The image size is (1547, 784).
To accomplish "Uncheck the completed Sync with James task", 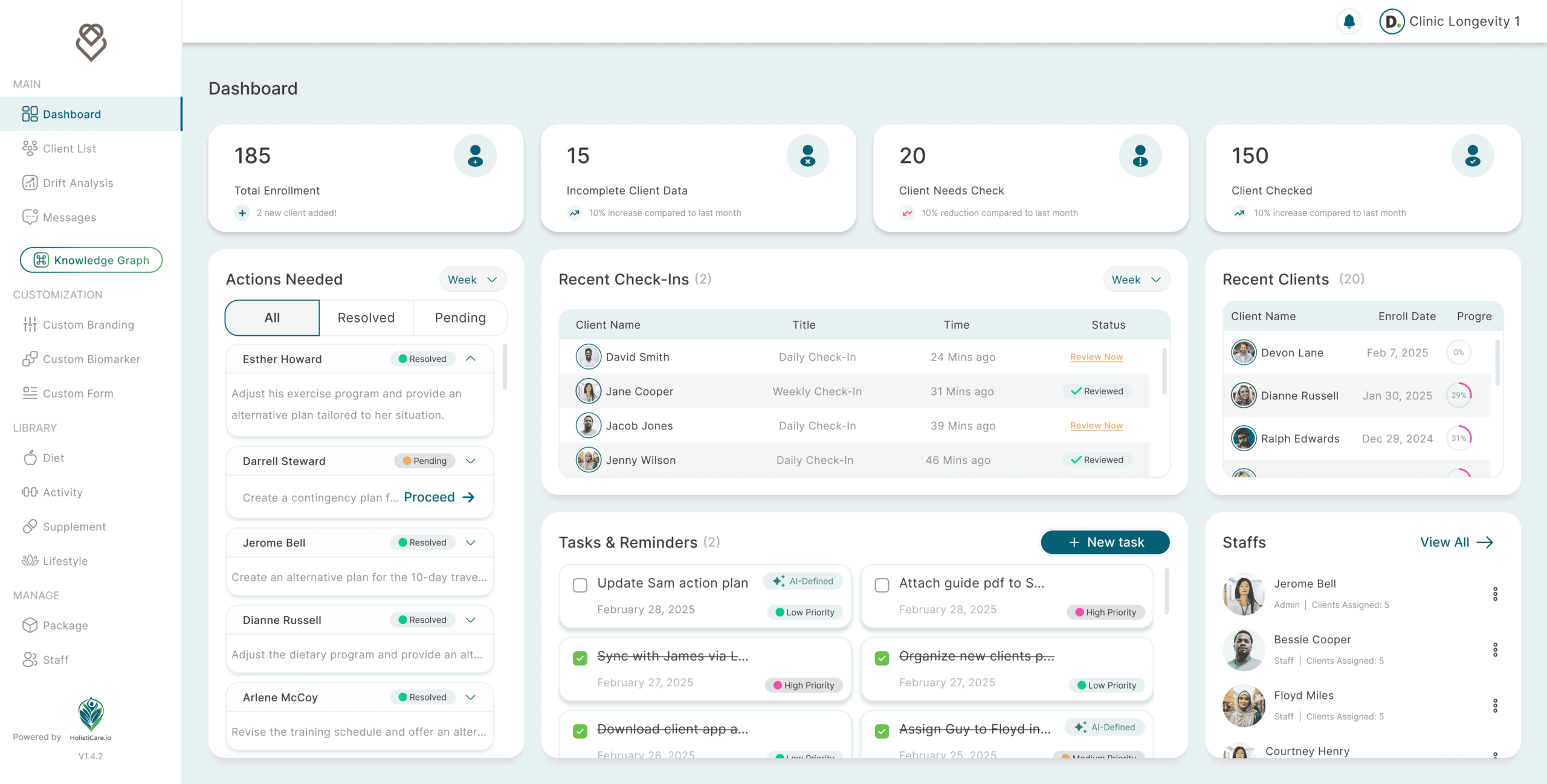I will 580,657.
